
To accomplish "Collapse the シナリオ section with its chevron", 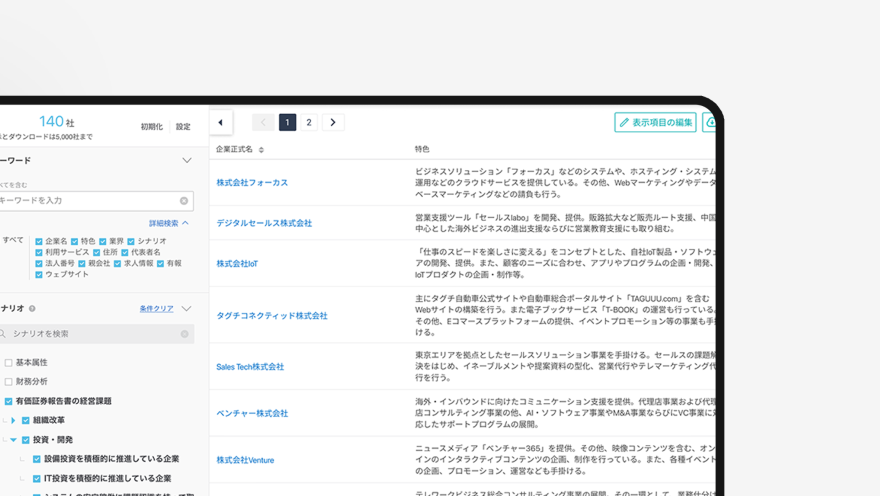I will click(x=187, y=309).
